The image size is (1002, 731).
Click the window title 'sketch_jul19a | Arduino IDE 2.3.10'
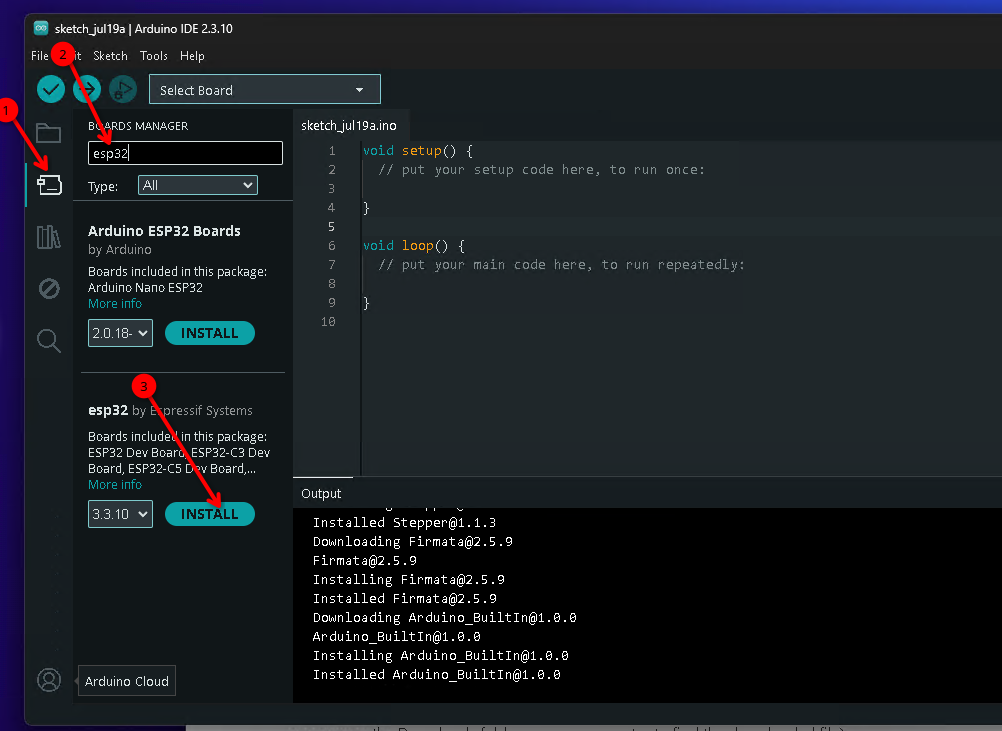point(144,29)
